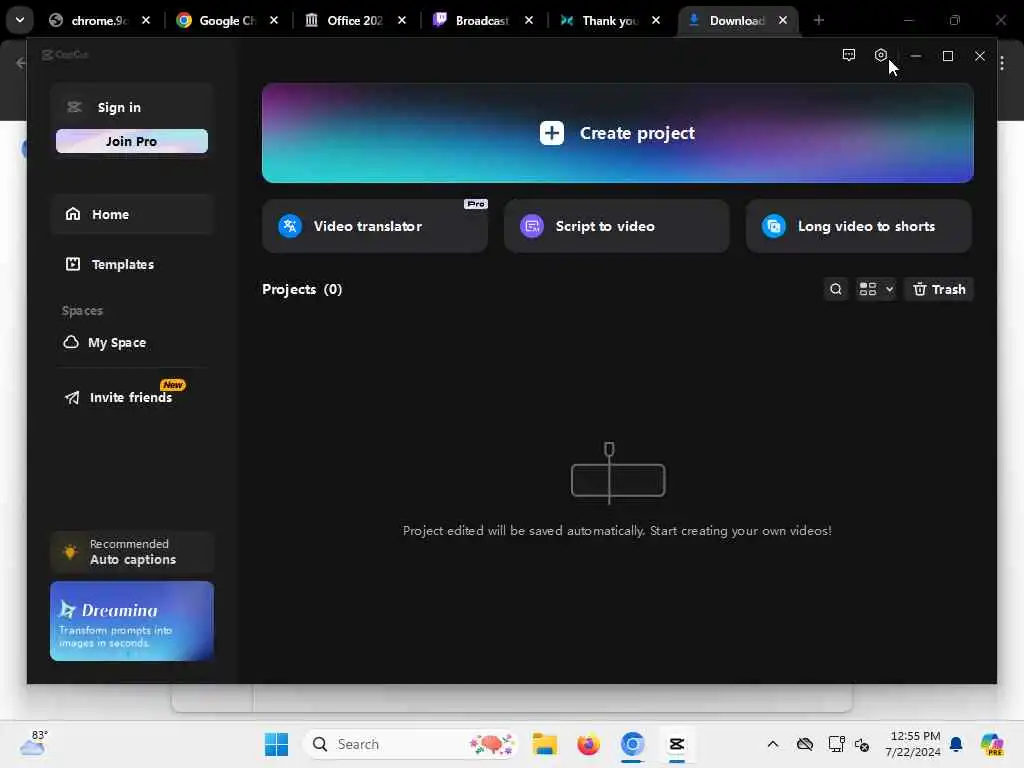Open the browser three-dot menu
This screenshot has width=1024, height=768.
pyautogui.click(x=1002, y=63)
